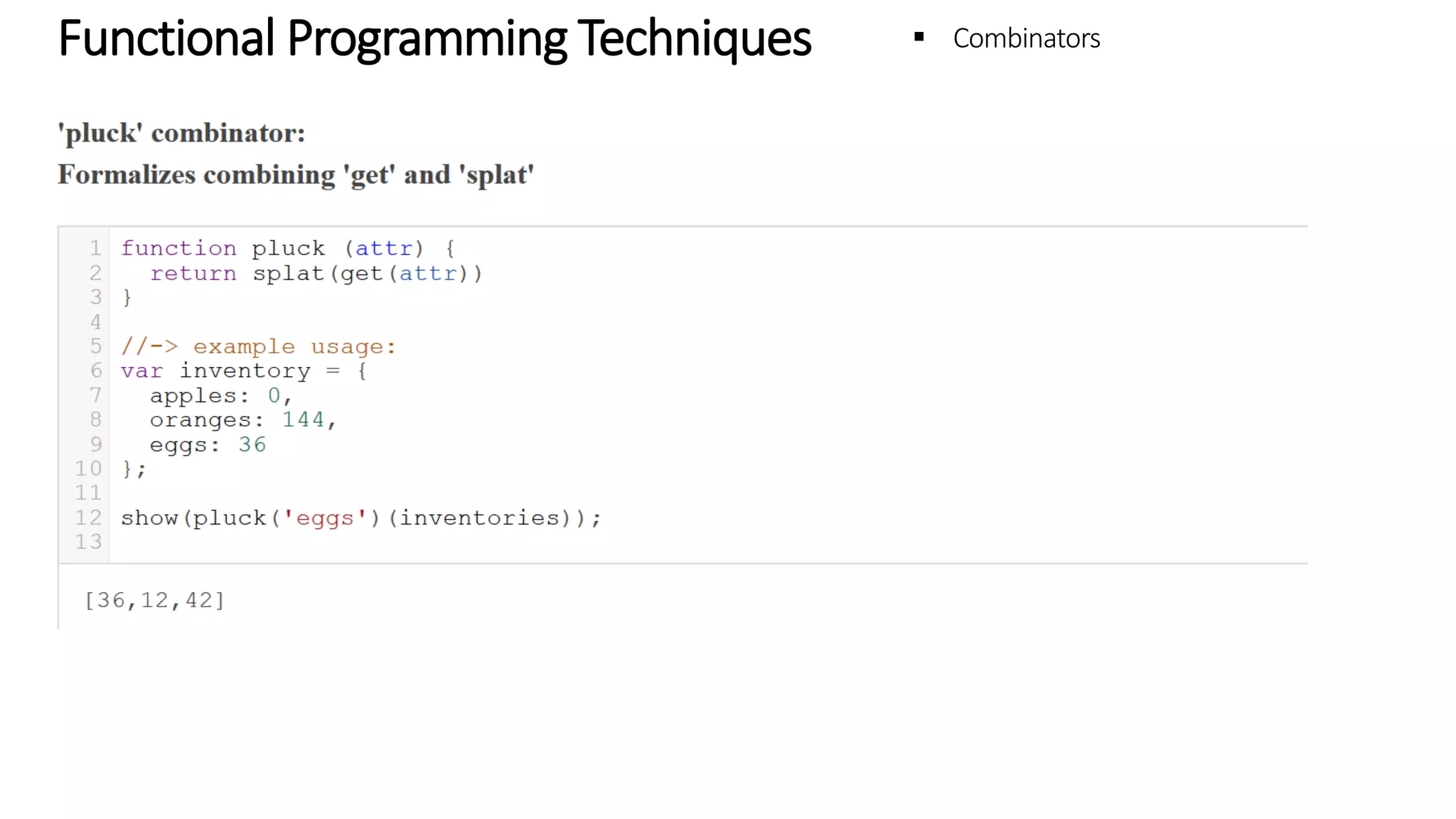Click the "'pluck' combinator:" heading

pos(181,134)
